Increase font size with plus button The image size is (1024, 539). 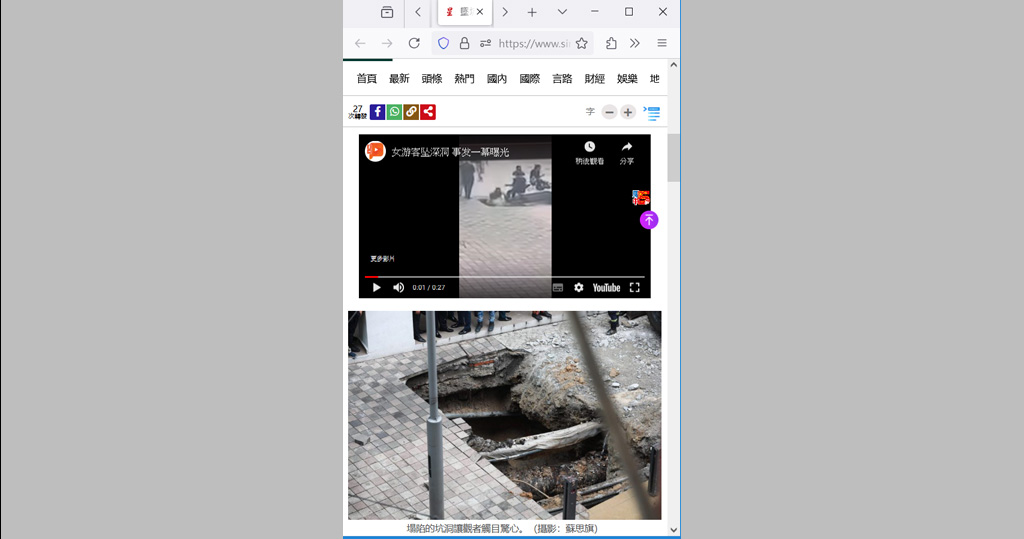tap(628, 112)
